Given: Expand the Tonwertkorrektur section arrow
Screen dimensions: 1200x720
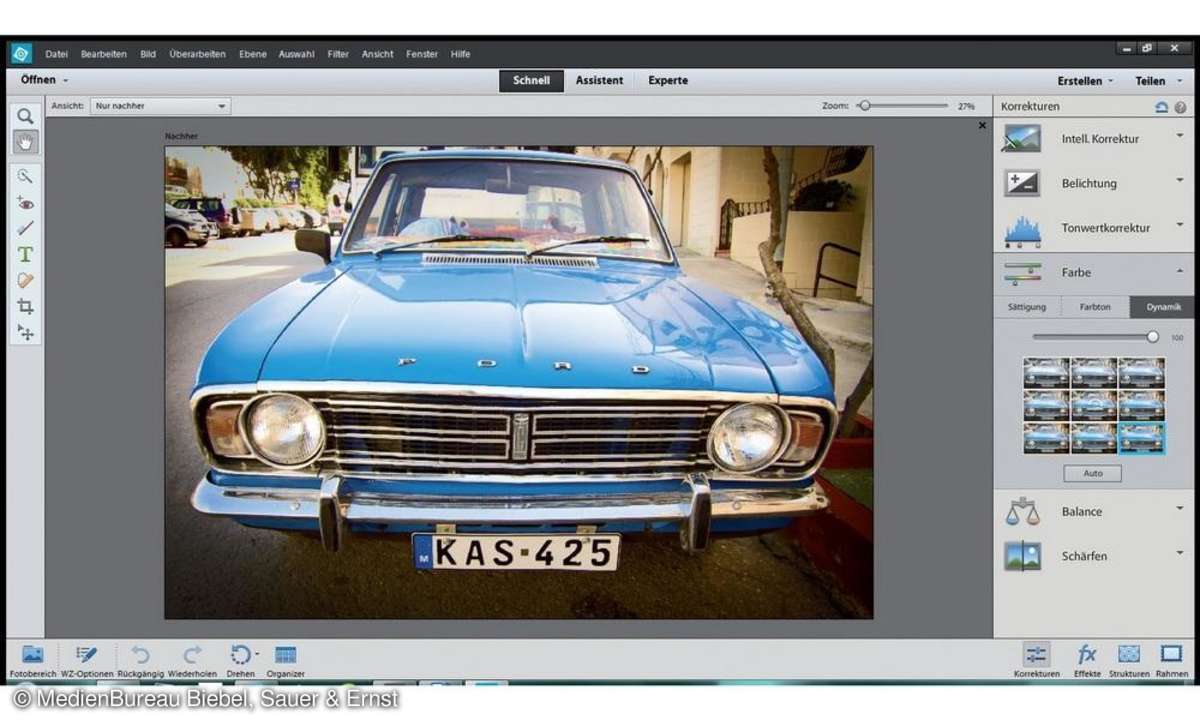Looking at the screenshot, I should point(1180,223).
